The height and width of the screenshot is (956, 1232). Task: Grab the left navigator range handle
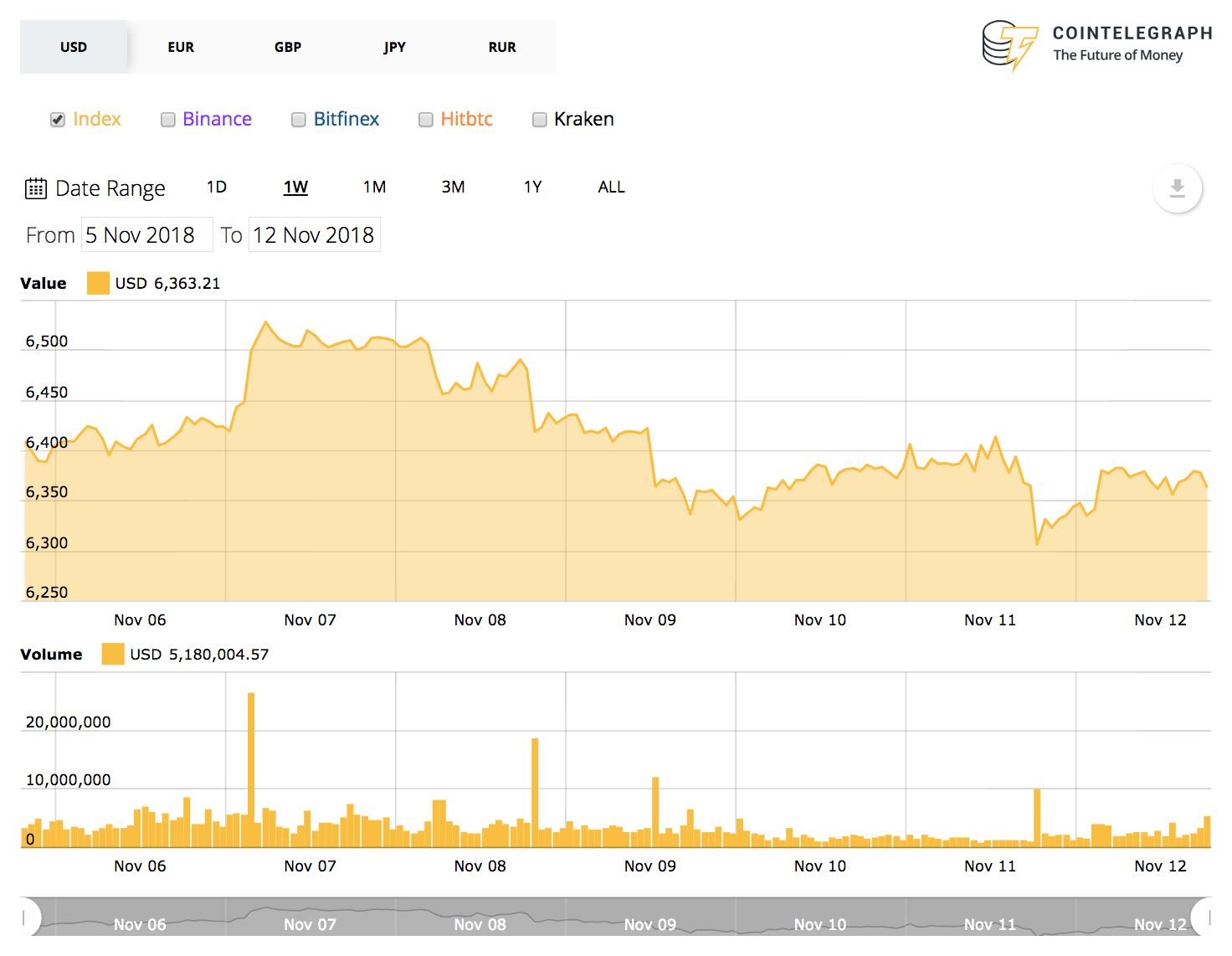[25, 917]
